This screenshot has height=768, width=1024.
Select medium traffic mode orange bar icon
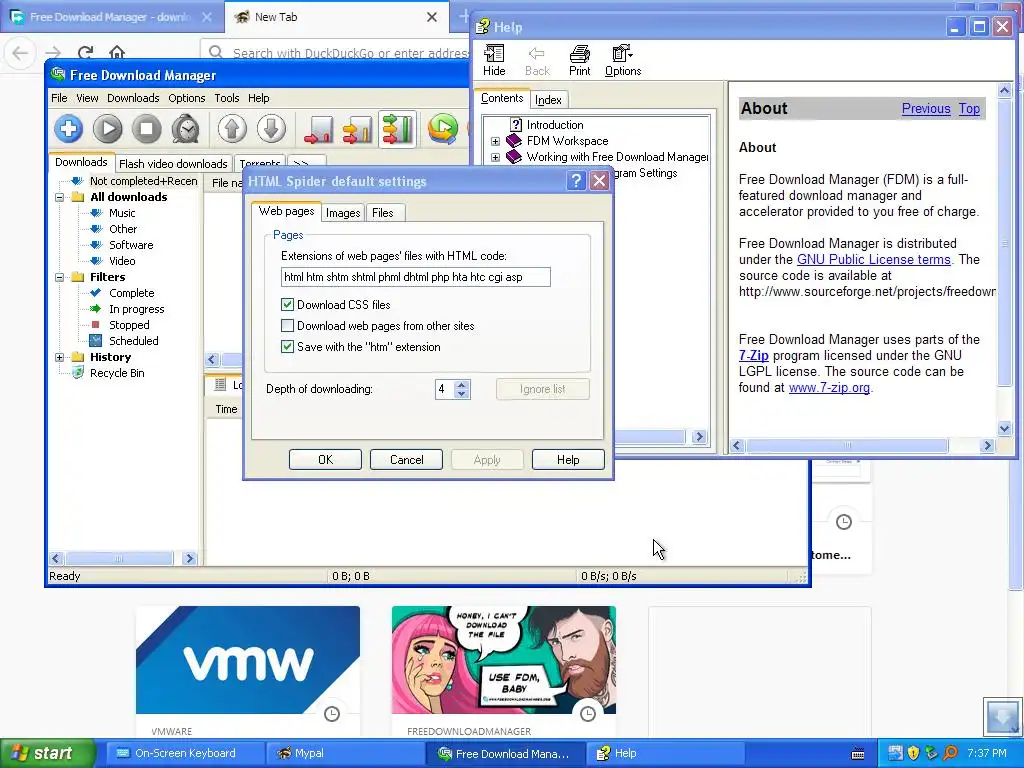pos(357,129)
